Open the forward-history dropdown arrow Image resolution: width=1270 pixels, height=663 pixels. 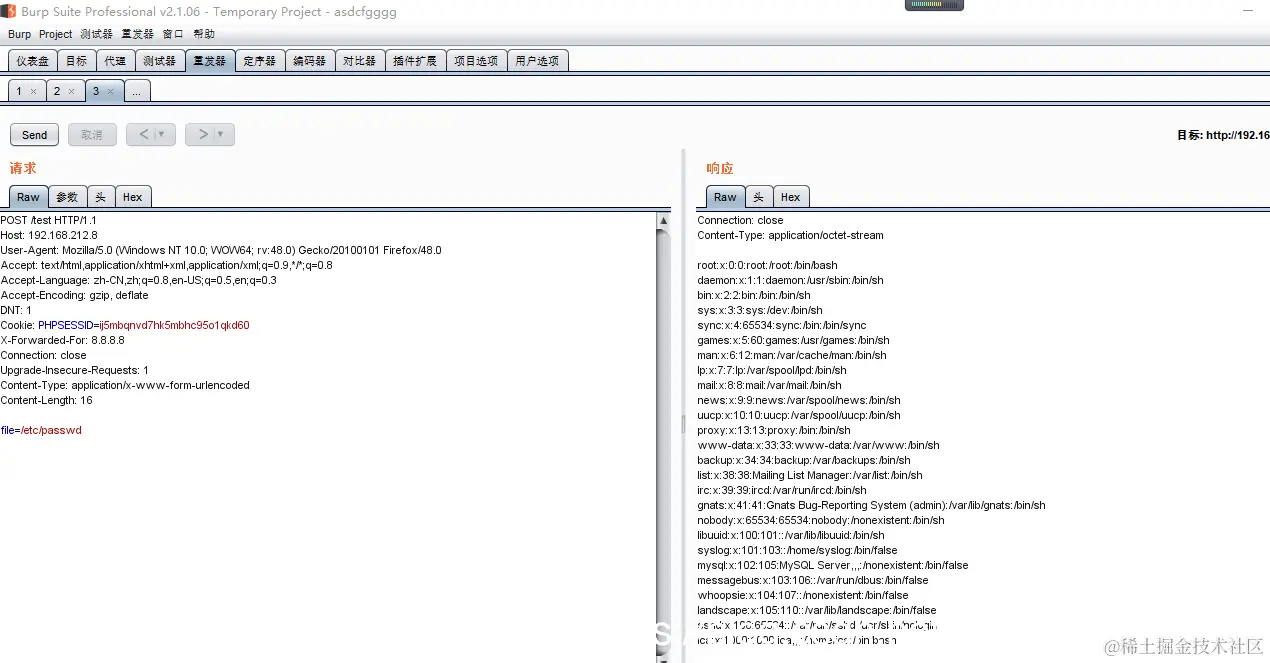point(221,134)
